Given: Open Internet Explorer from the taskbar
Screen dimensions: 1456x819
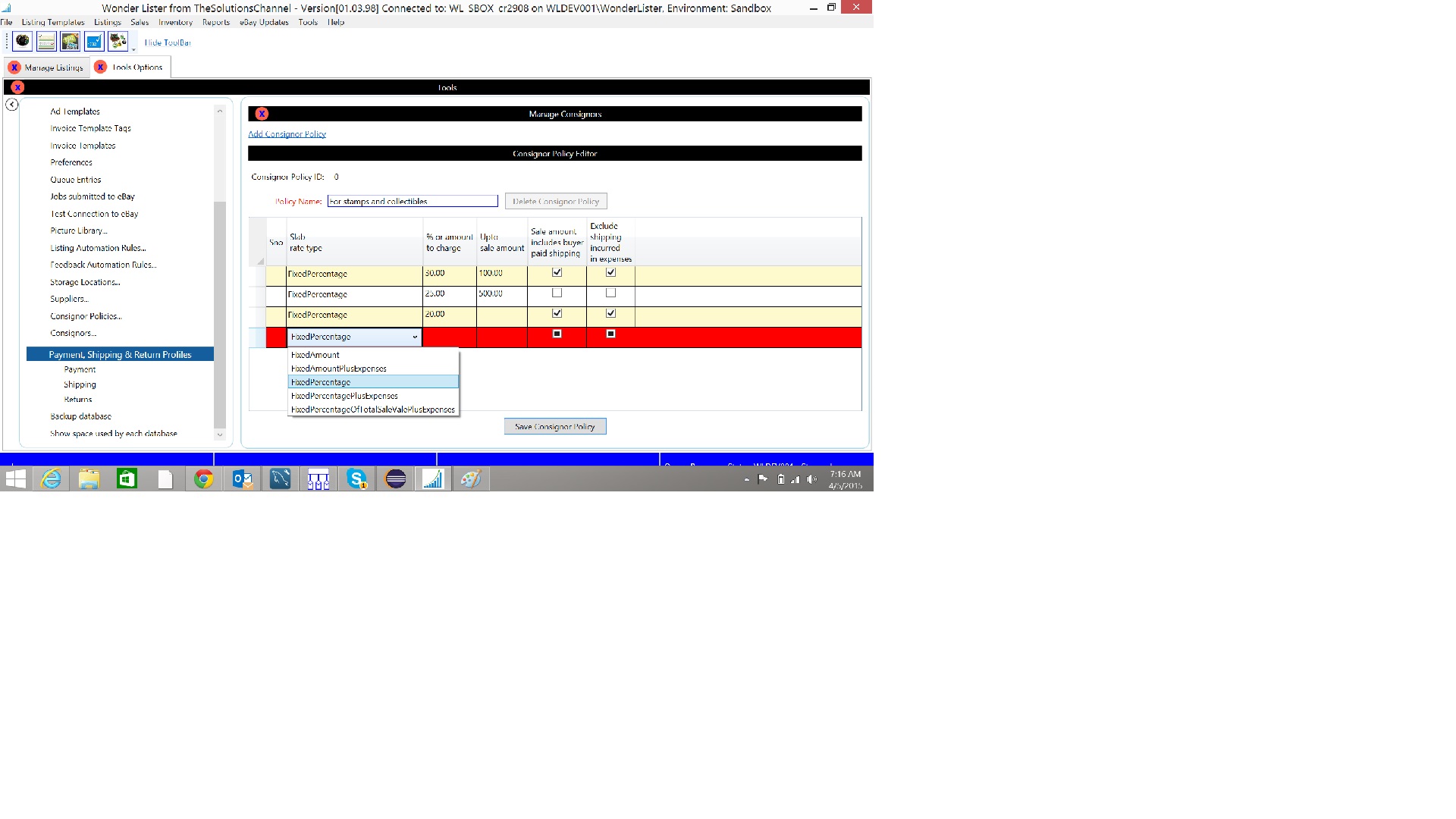Looking at the screenshot, I should tap(51, 479).
